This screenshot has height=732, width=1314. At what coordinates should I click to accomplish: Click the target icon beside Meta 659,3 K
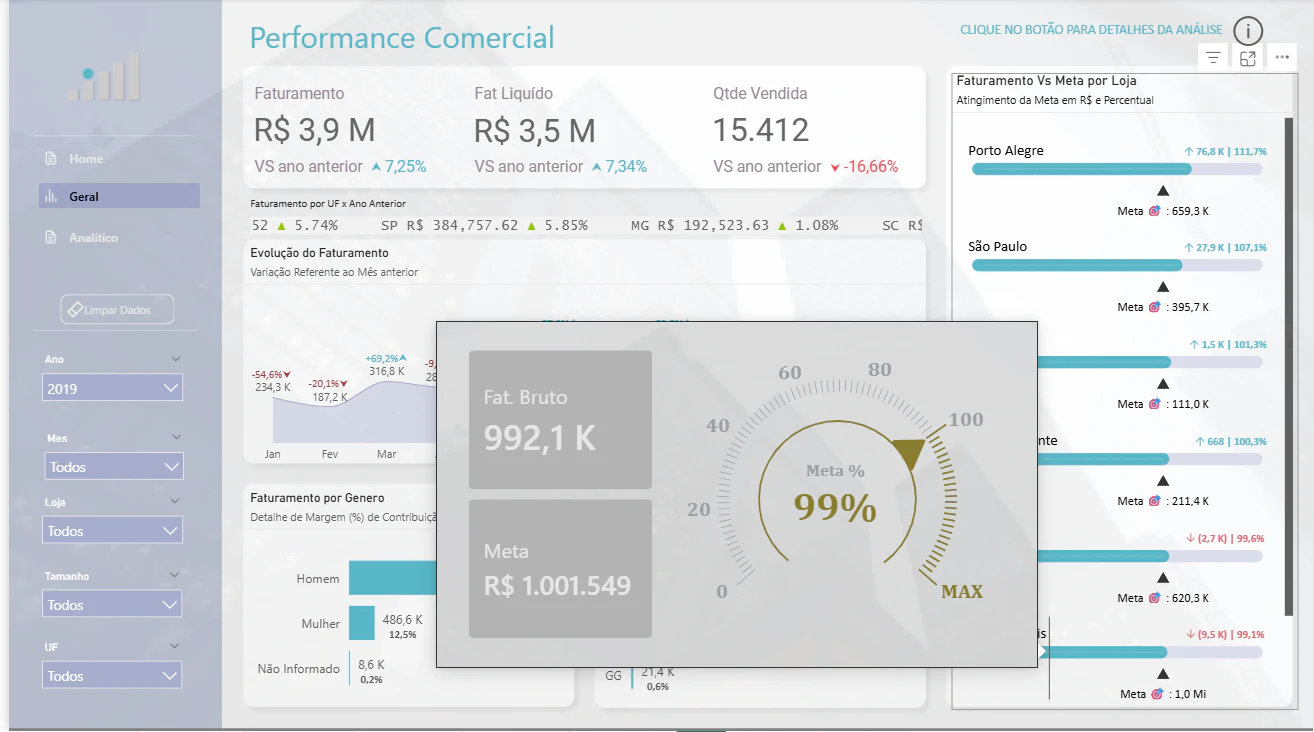(x=1155, y=211)
